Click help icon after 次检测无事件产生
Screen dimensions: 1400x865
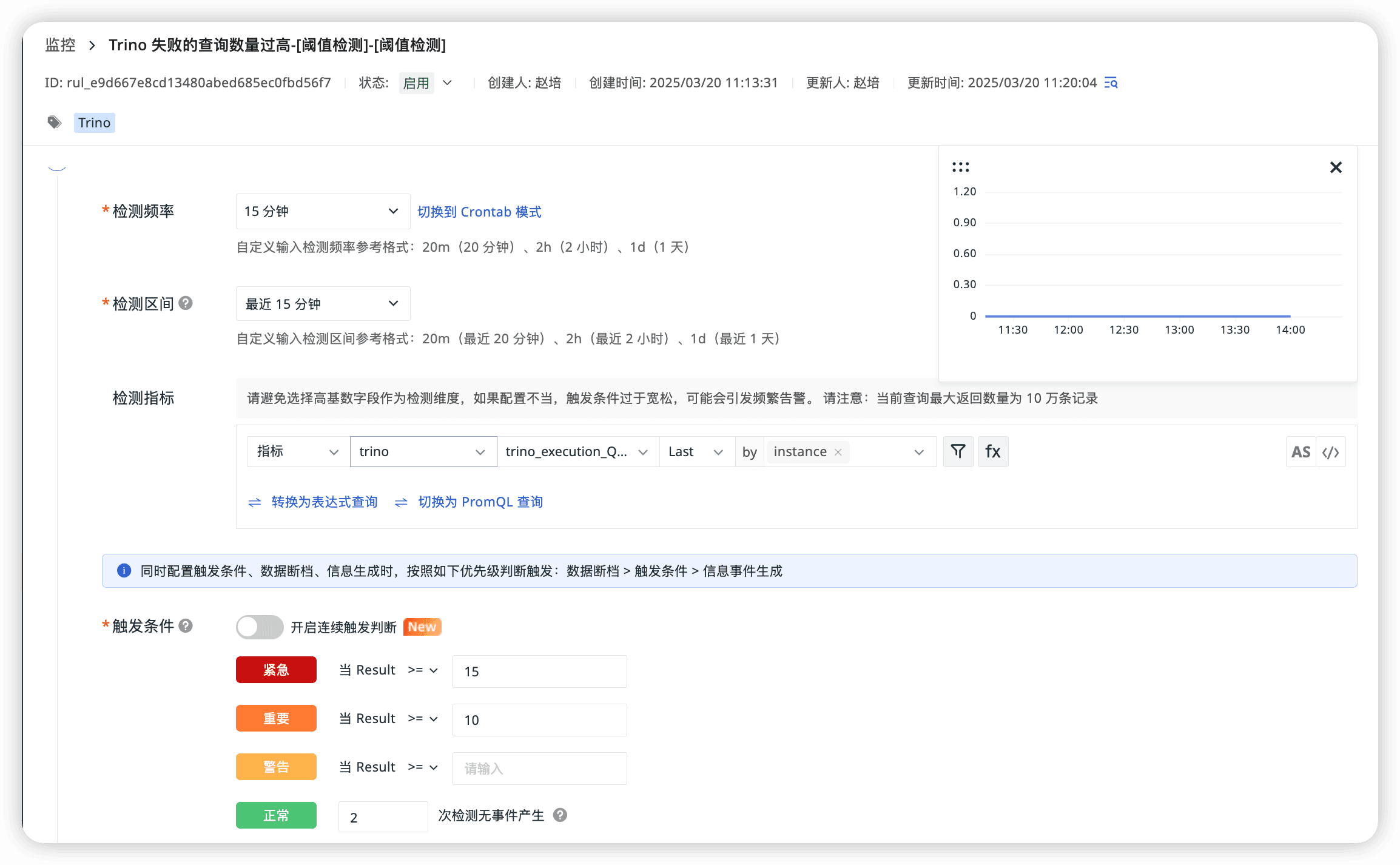point(560,815)
